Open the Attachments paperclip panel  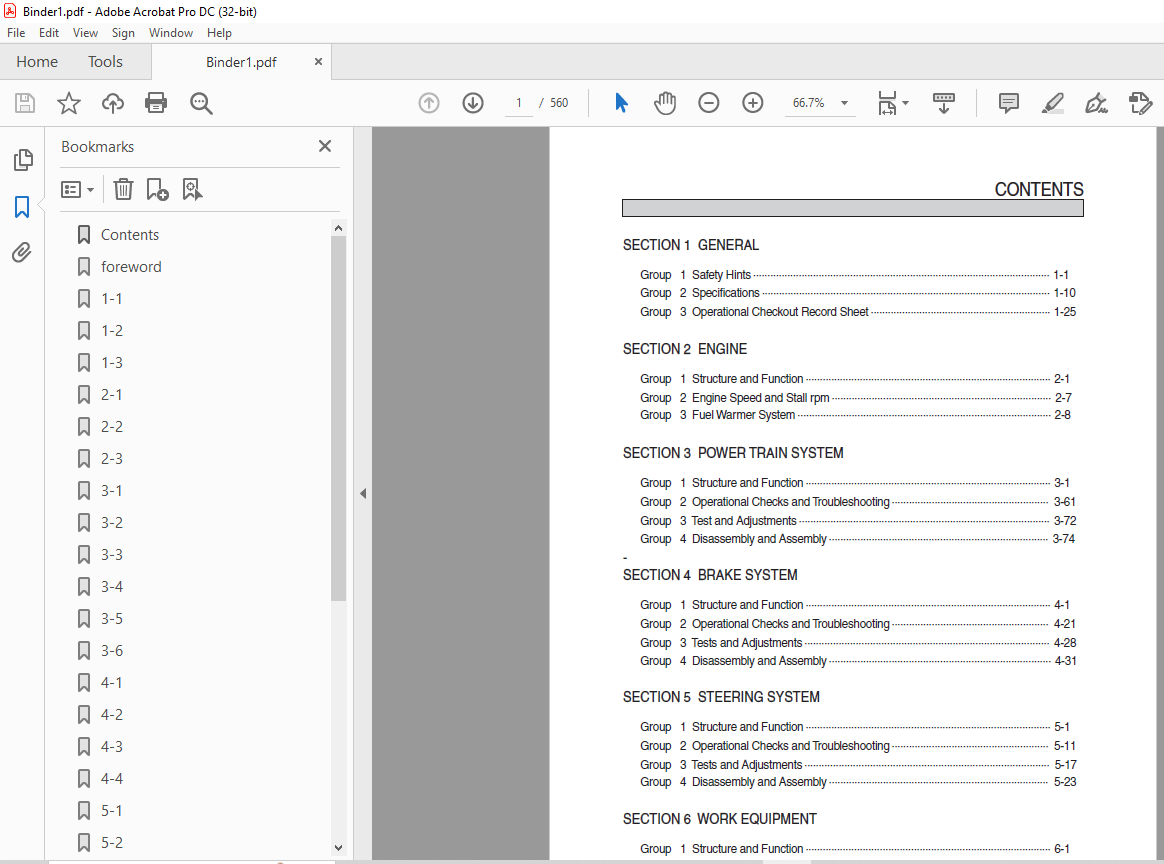click(22, 252)
